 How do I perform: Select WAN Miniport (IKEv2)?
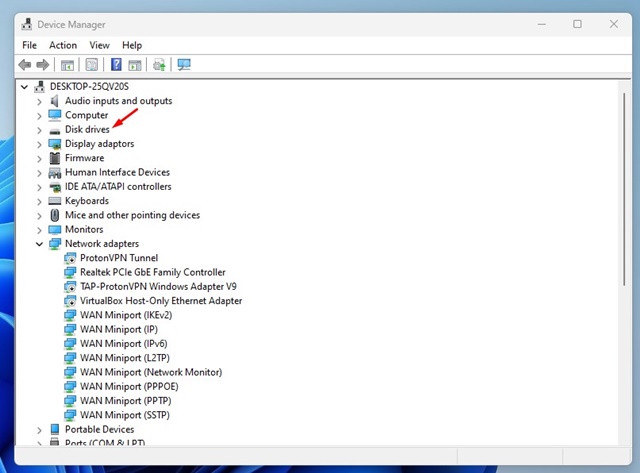(x=126, y=315)
